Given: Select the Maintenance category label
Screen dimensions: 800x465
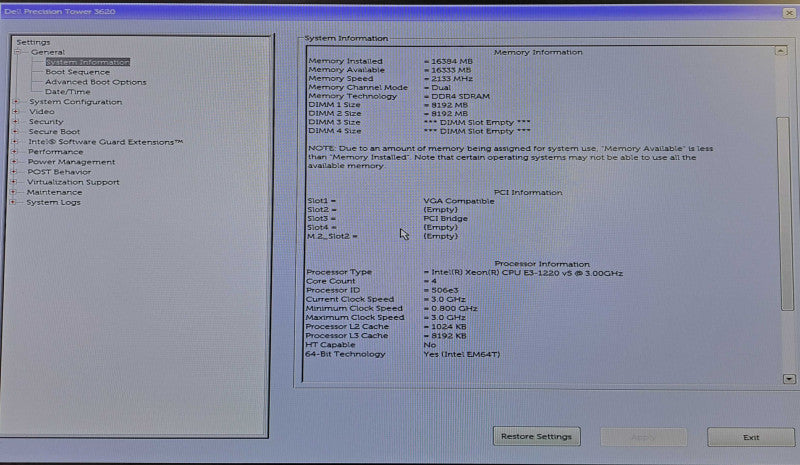Looking at the screenshot, I should (x=54, y=192).
